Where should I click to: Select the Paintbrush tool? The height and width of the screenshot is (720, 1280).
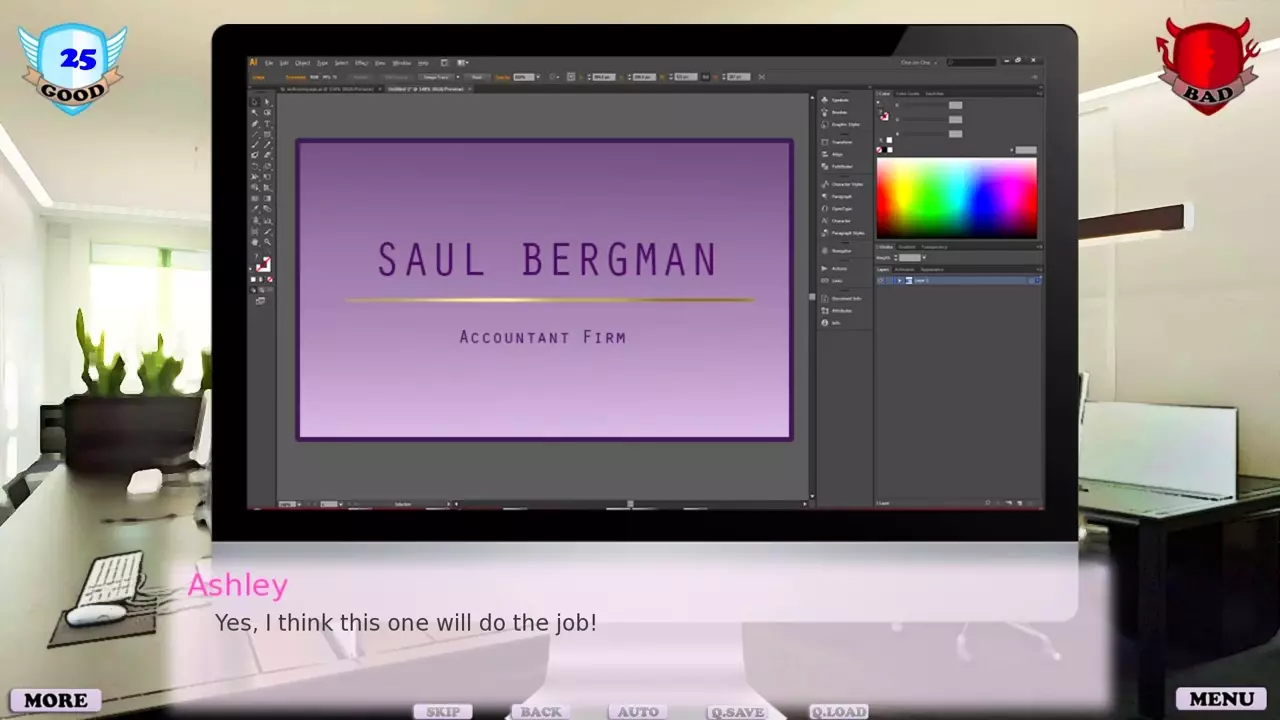click(x=254, y=145)
